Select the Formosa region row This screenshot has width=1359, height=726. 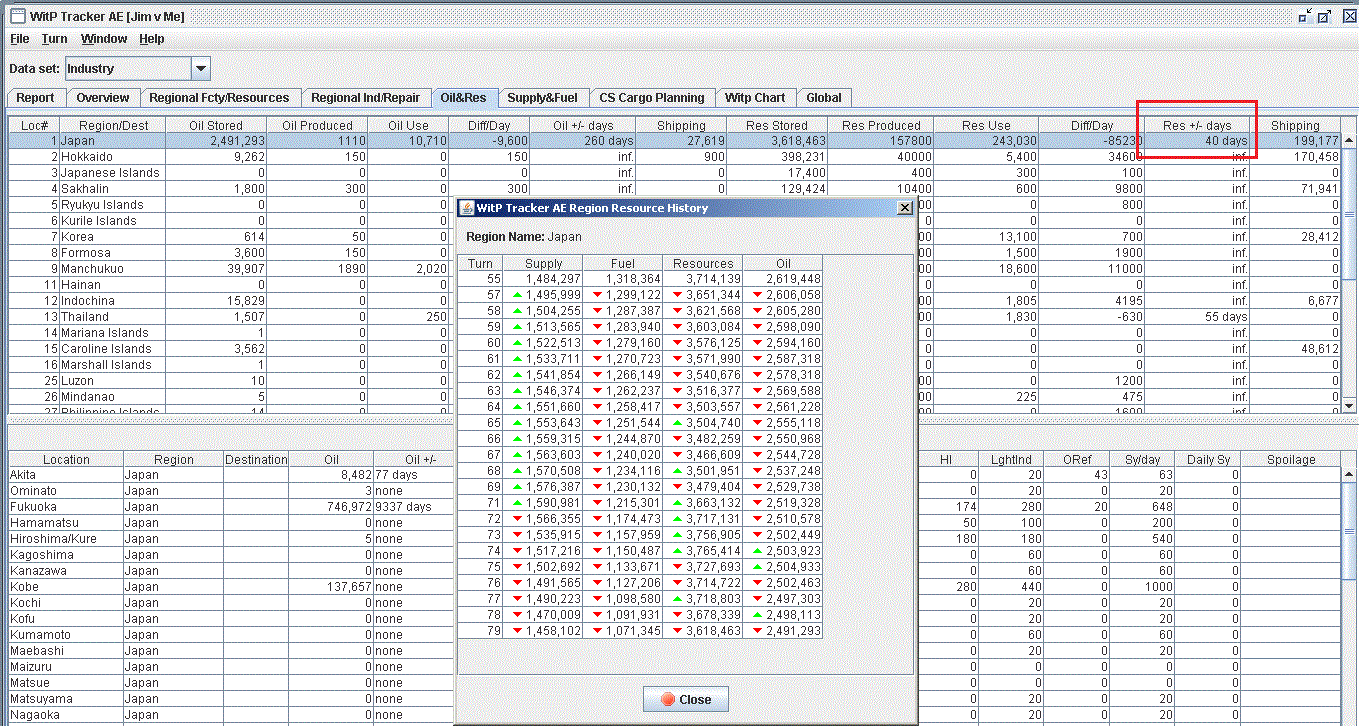pos(675,253)
